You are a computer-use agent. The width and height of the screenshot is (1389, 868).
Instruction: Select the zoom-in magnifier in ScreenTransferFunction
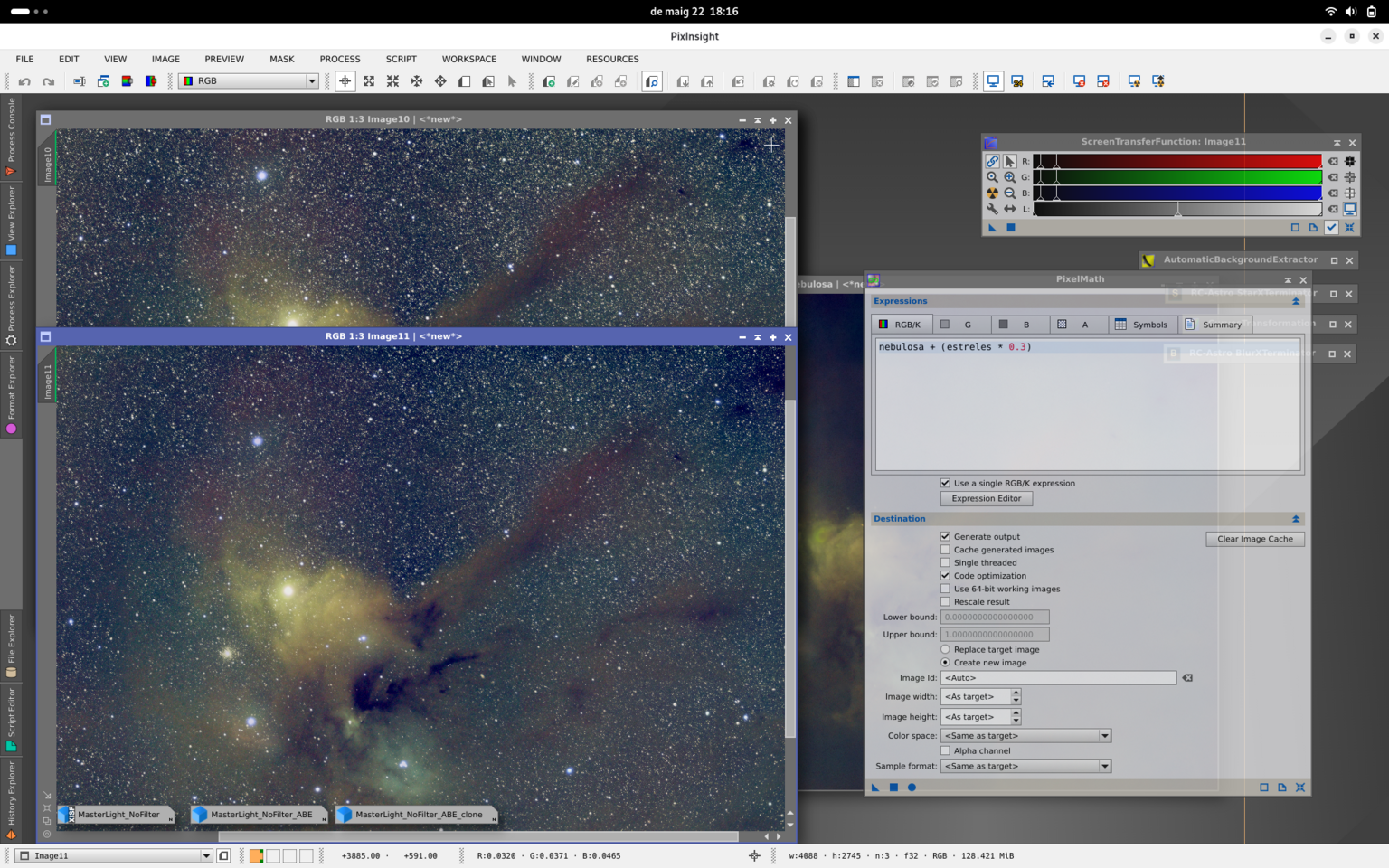[1009, 177]
